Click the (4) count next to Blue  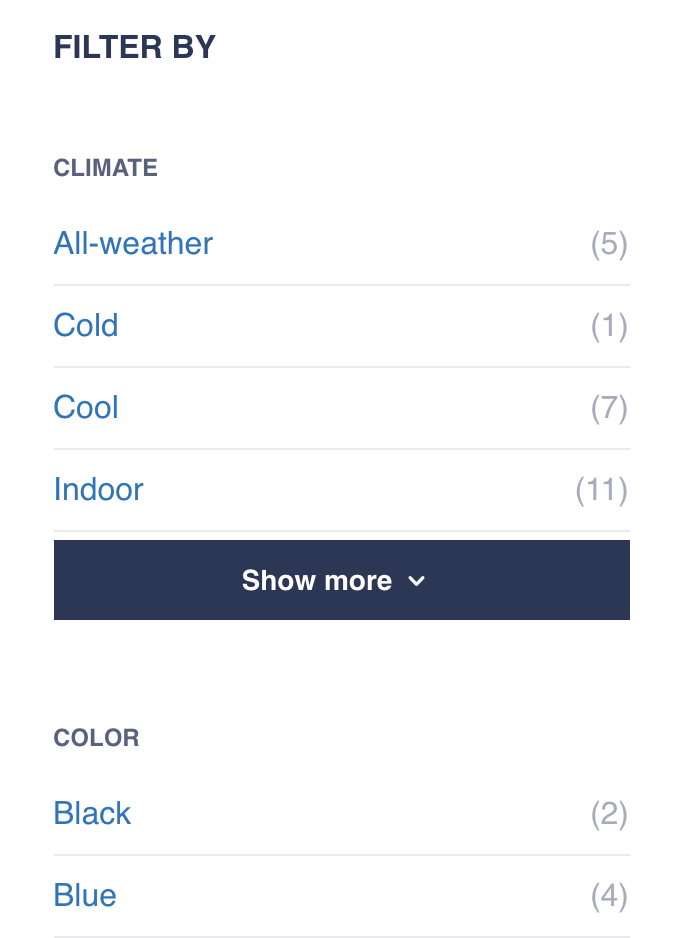[x=609, y=896]
